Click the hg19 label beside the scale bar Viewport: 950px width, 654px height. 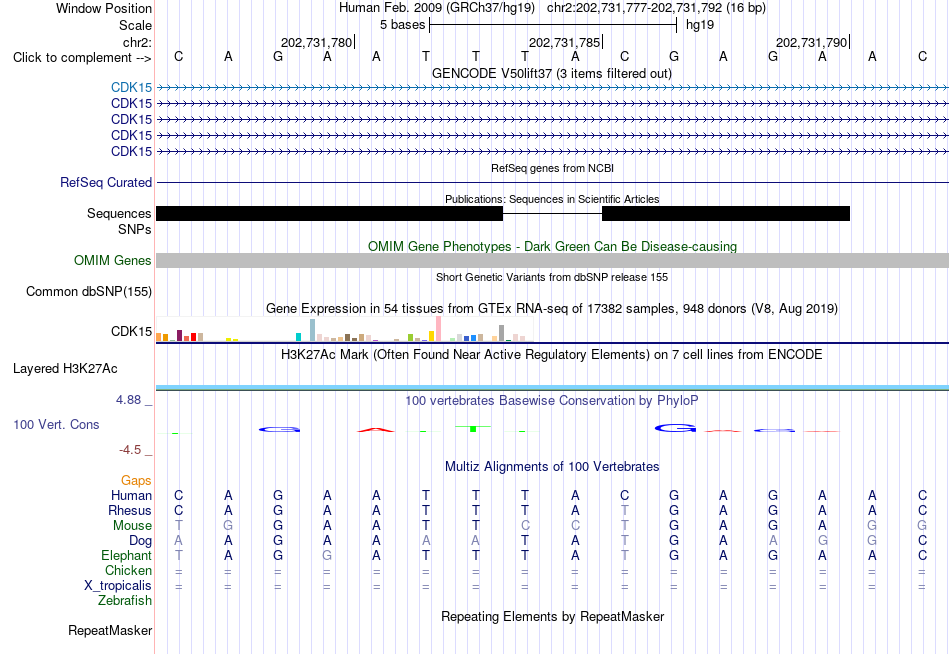coord(700,25)
